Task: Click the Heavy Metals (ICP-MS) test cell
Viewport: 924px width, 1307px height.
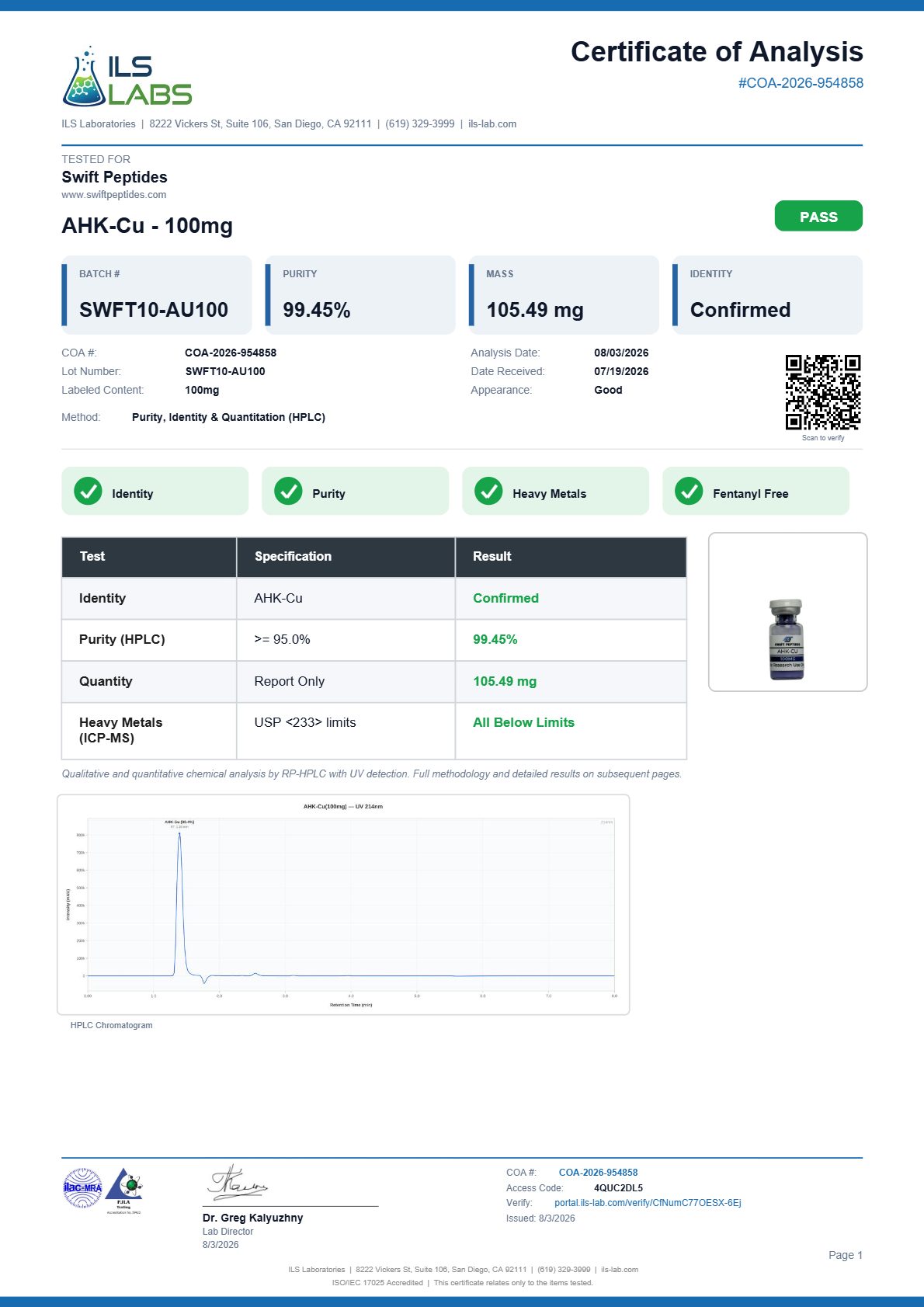Action: coord(149,731)
